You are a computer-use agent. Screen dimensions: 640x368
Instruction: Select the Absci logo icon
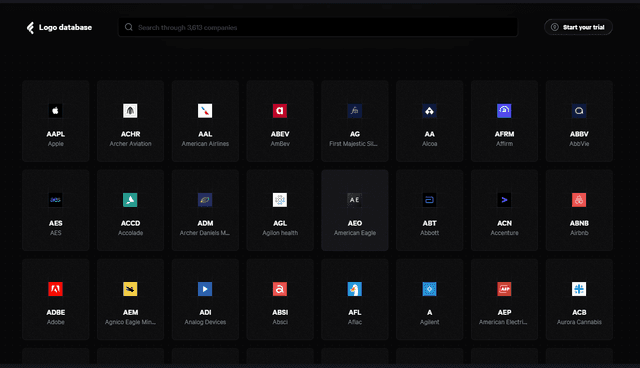tap(280, 289)
